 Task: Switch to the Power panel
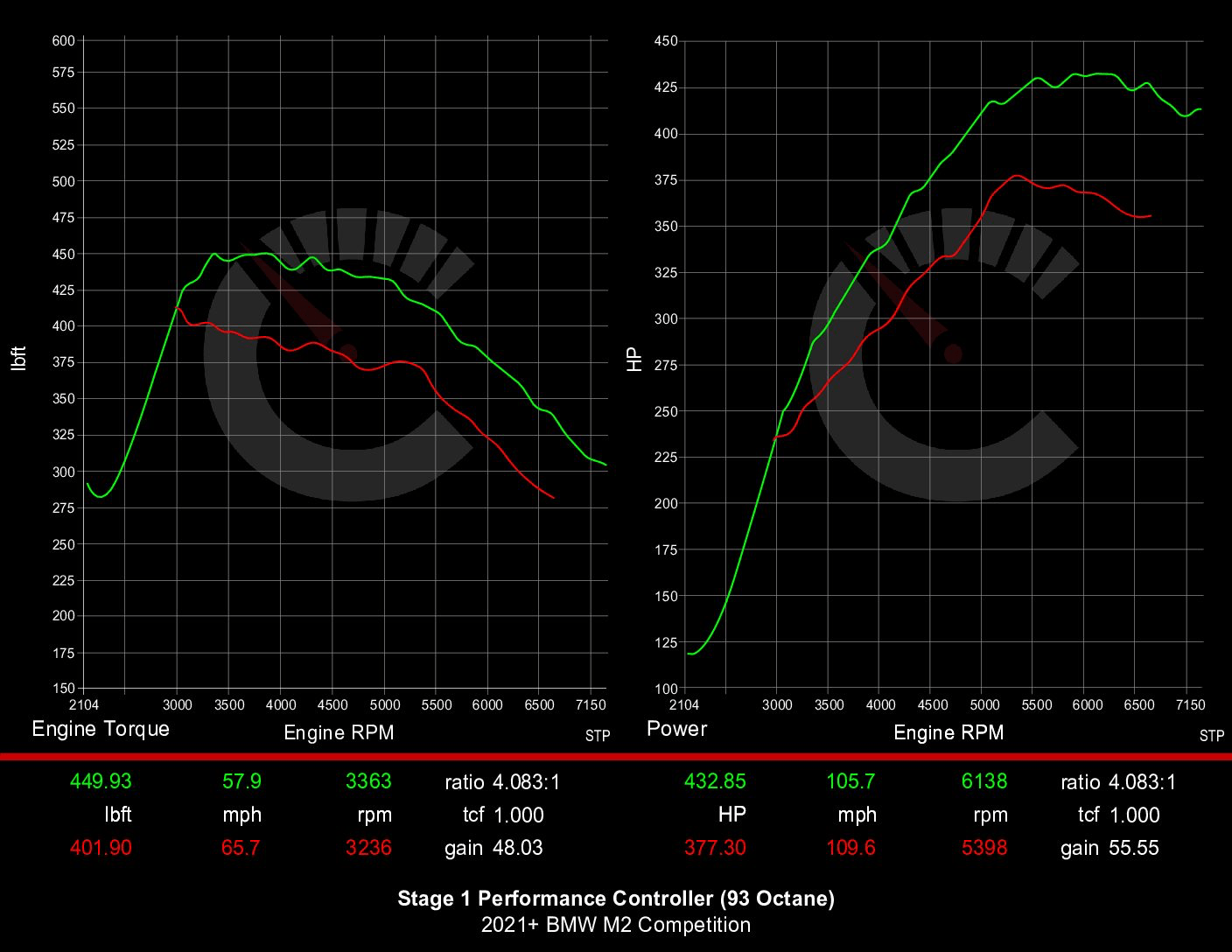click(676, 728)
